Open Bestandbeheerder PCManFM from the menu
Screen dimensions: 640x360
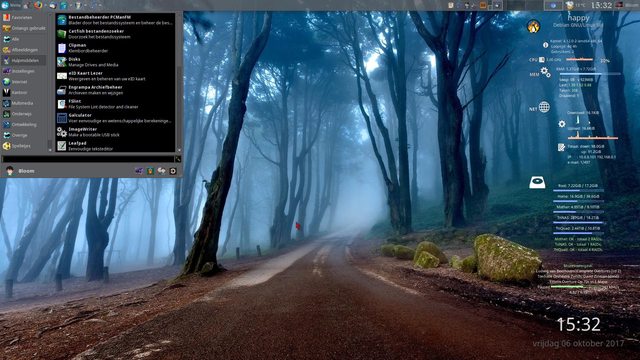click(x=116, y=20)
